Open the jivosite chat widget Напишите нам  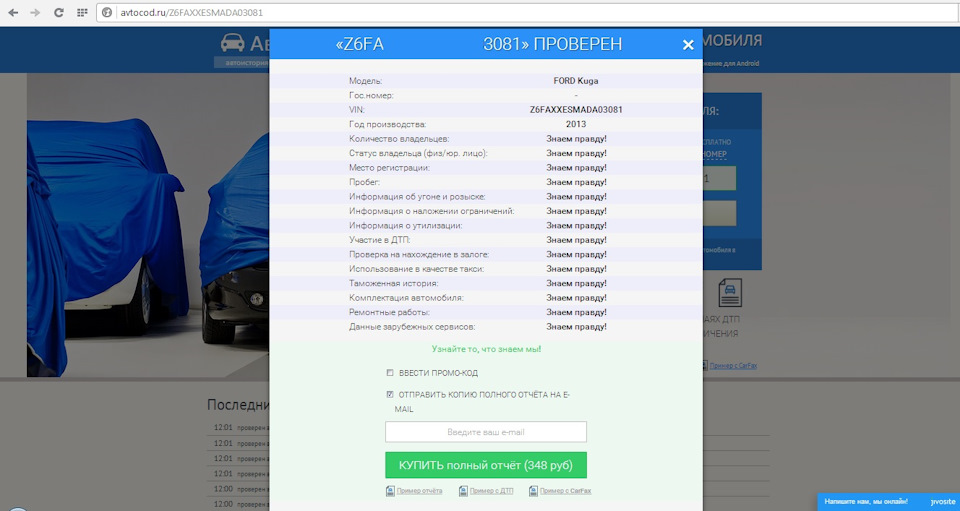(x=888, y=501)
